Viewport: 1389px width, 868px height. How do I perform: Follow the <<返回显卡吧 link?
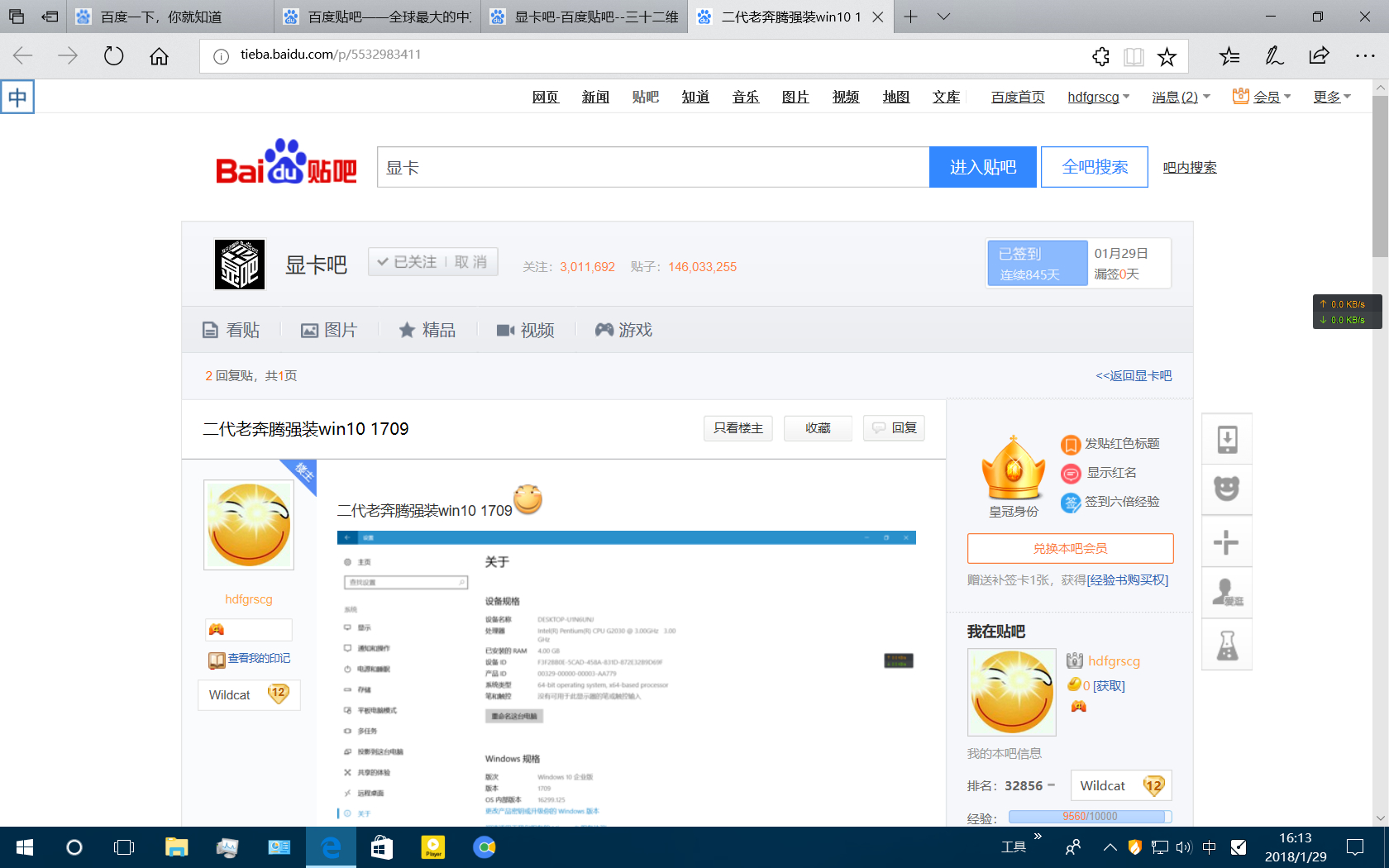pyautogui.click(x=1134, y=375)
